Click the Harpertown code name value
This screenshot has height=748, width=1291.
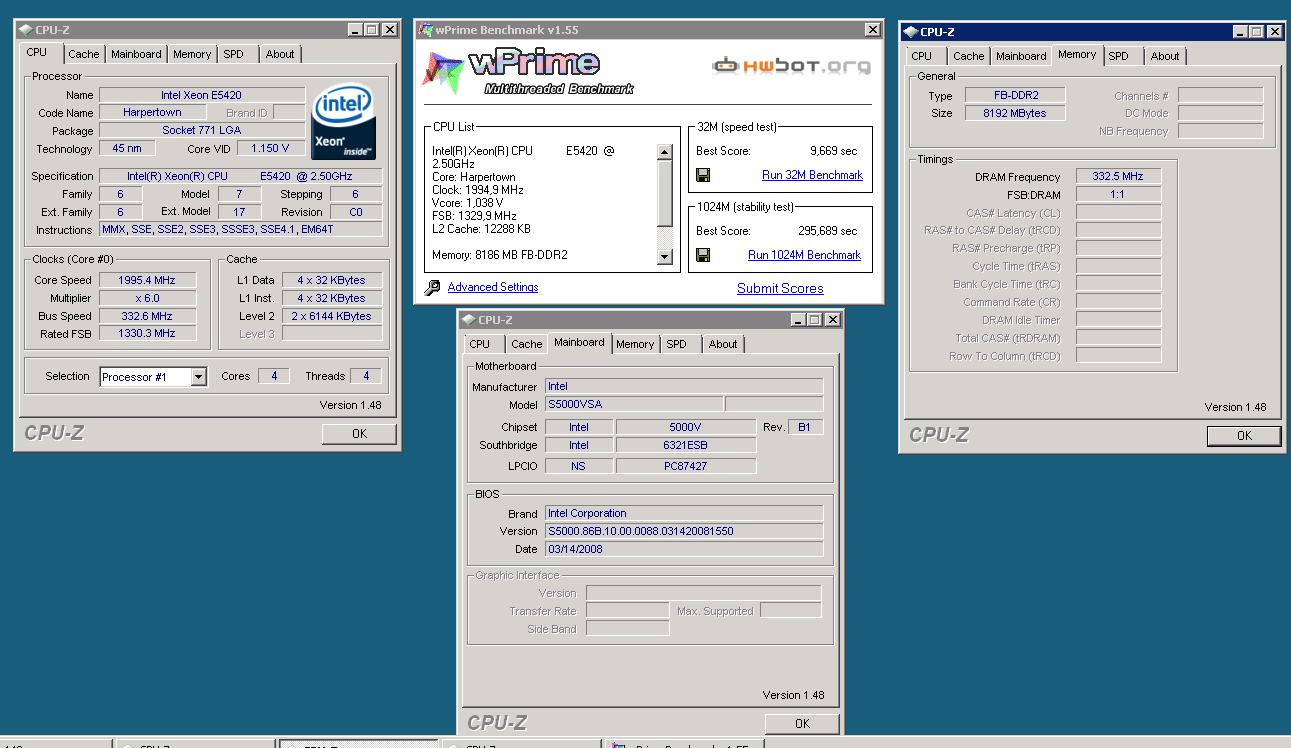(x=152, y=113)
